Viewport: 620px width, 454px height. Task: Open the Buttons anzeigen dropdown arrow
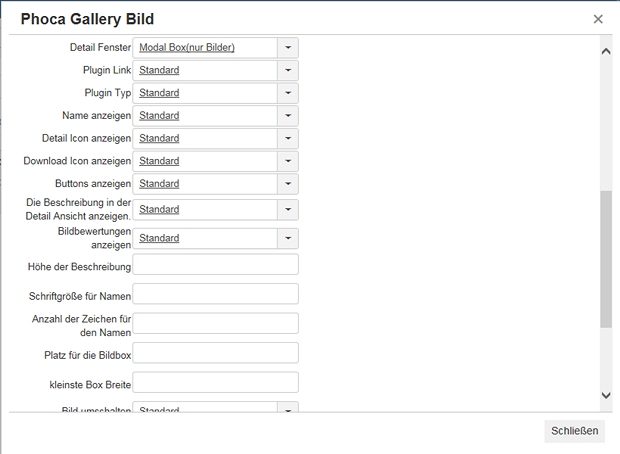point(287,184)
